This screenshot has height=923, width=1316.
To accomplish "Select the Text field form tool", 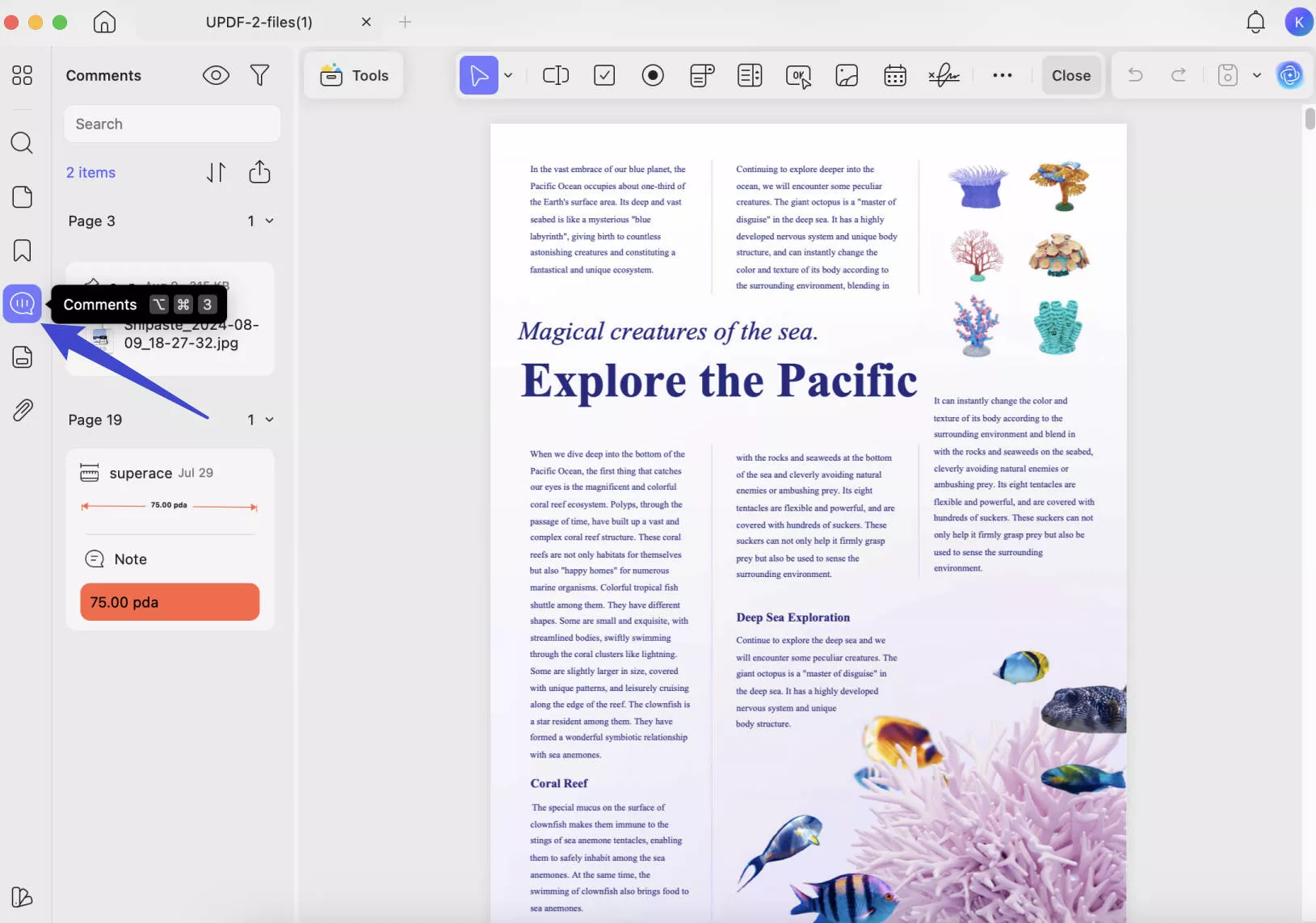I will 556,75.
